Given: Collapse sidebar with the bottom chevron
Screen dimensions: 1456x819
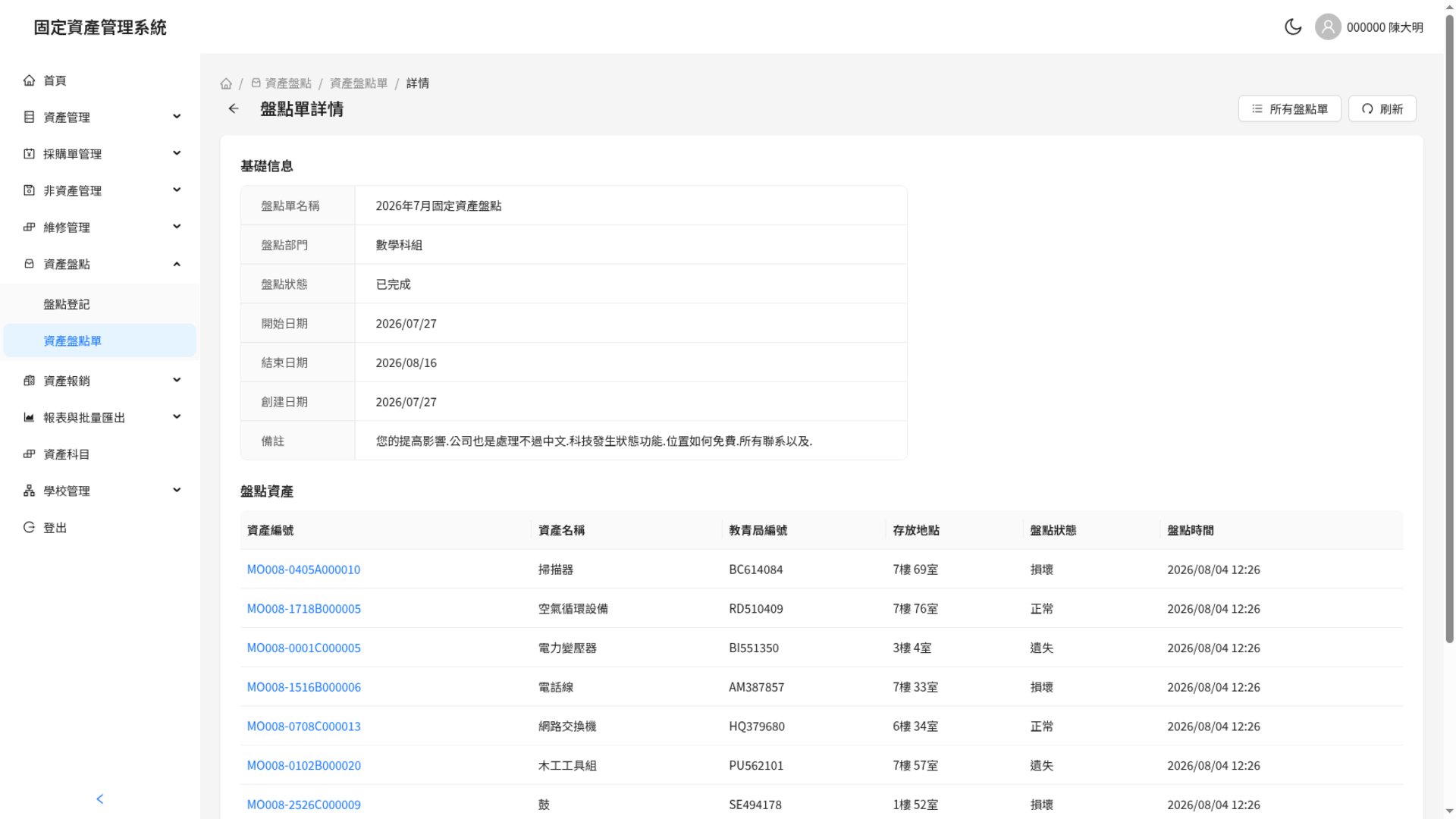Looking at the screenshot, I should [x=100, y=799].
